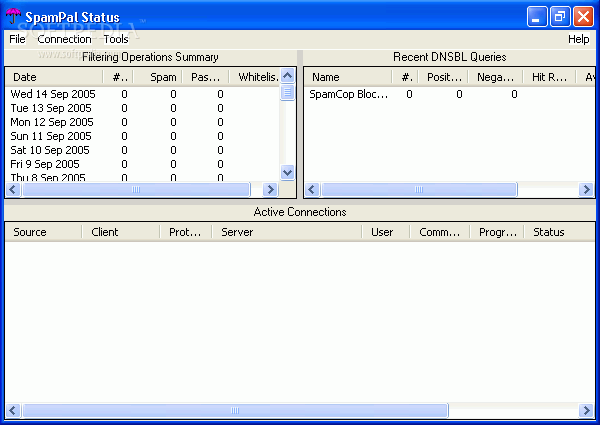Open the Help menu
The width and height of the screenshot is (600, 425).
(578, 39)
